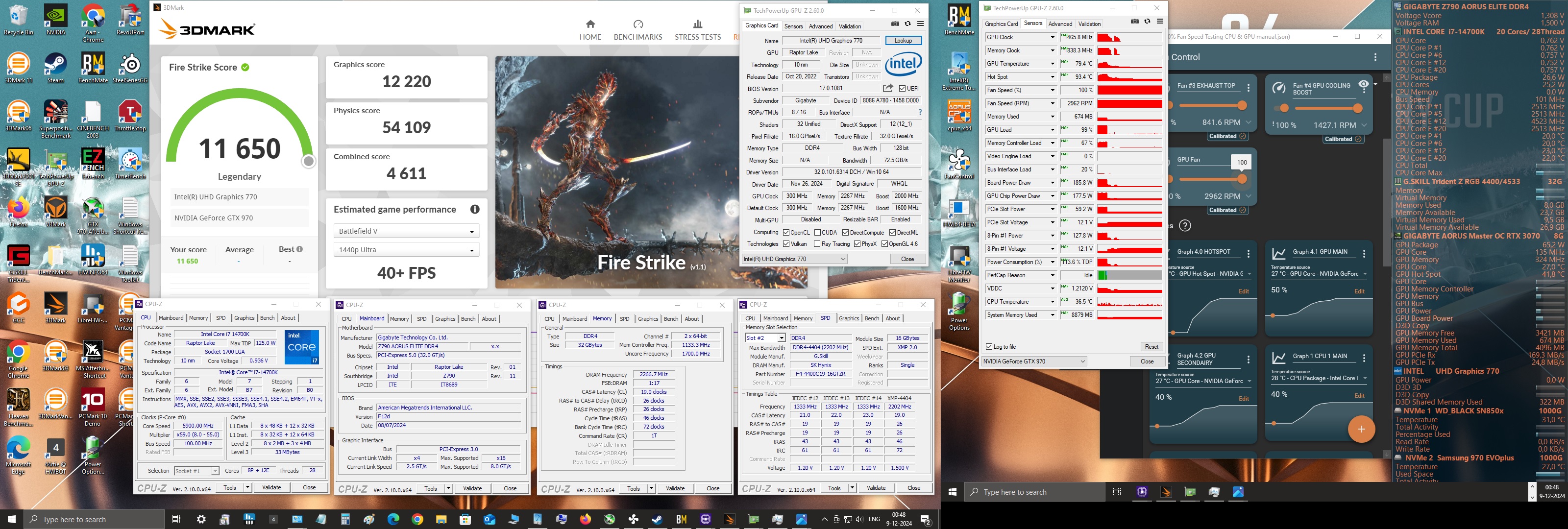Open Intel Extreme Tuning desktop shortcut
Image resolution: width=1568 pixels, height=529 pixels.
959,72
